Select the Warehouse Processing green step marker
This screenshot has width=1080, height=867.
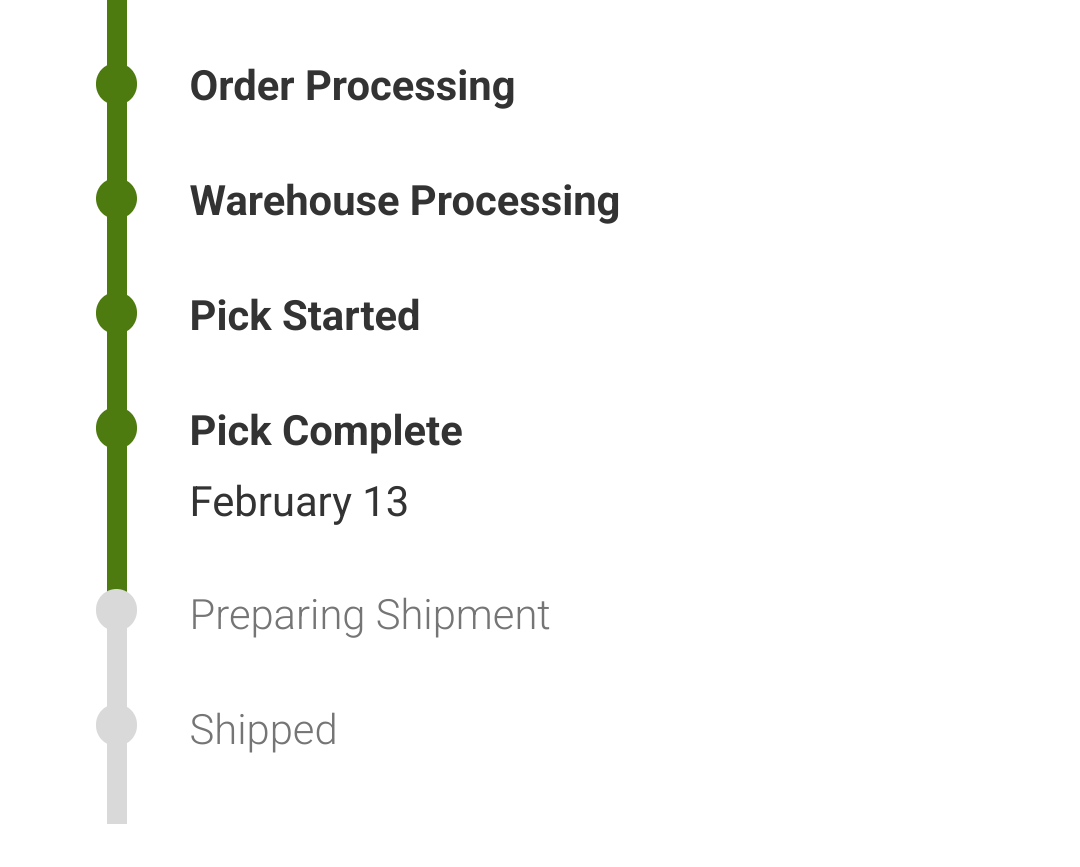pos(116,199)
